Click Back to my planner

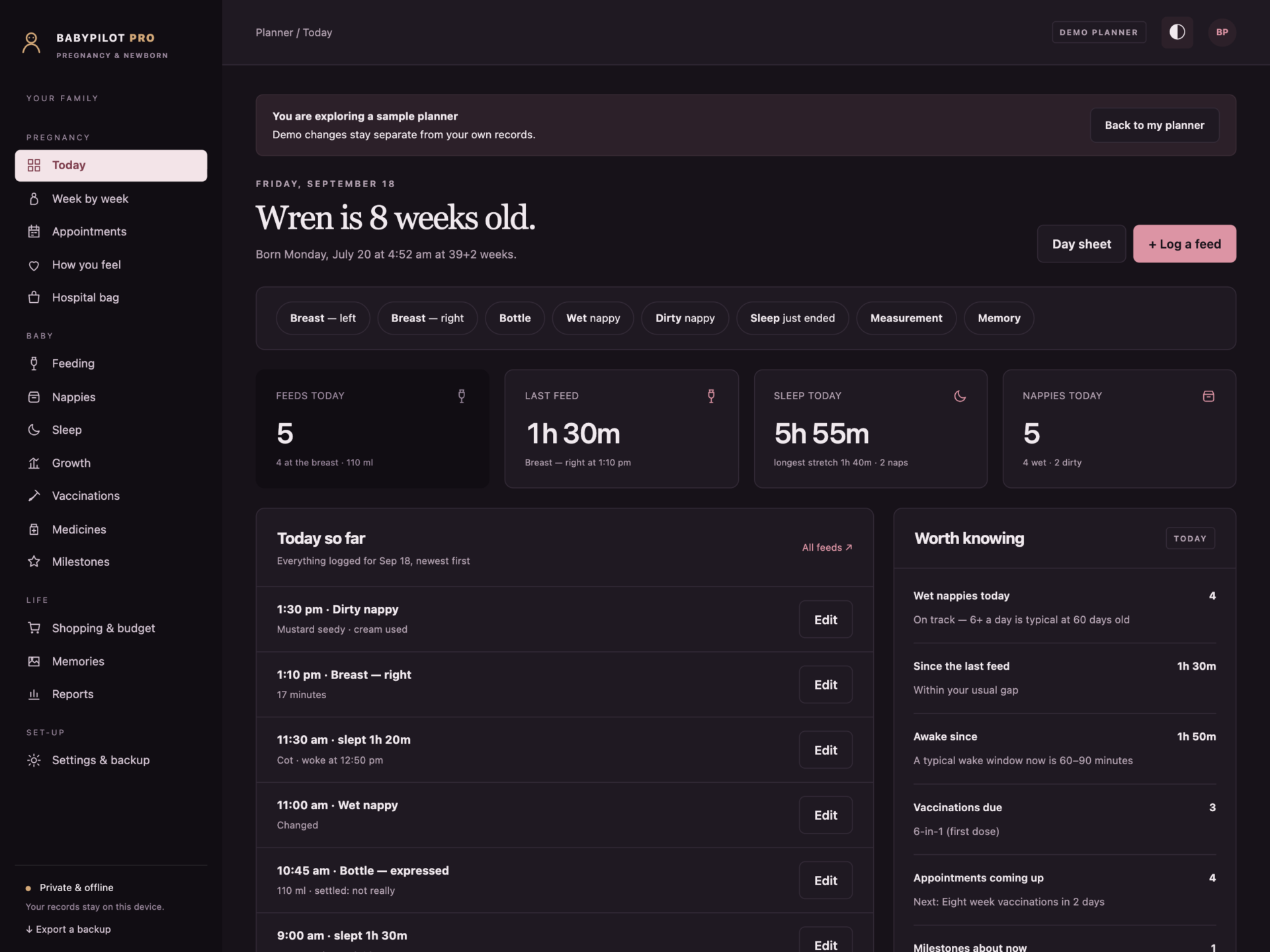click(1154, 125)
